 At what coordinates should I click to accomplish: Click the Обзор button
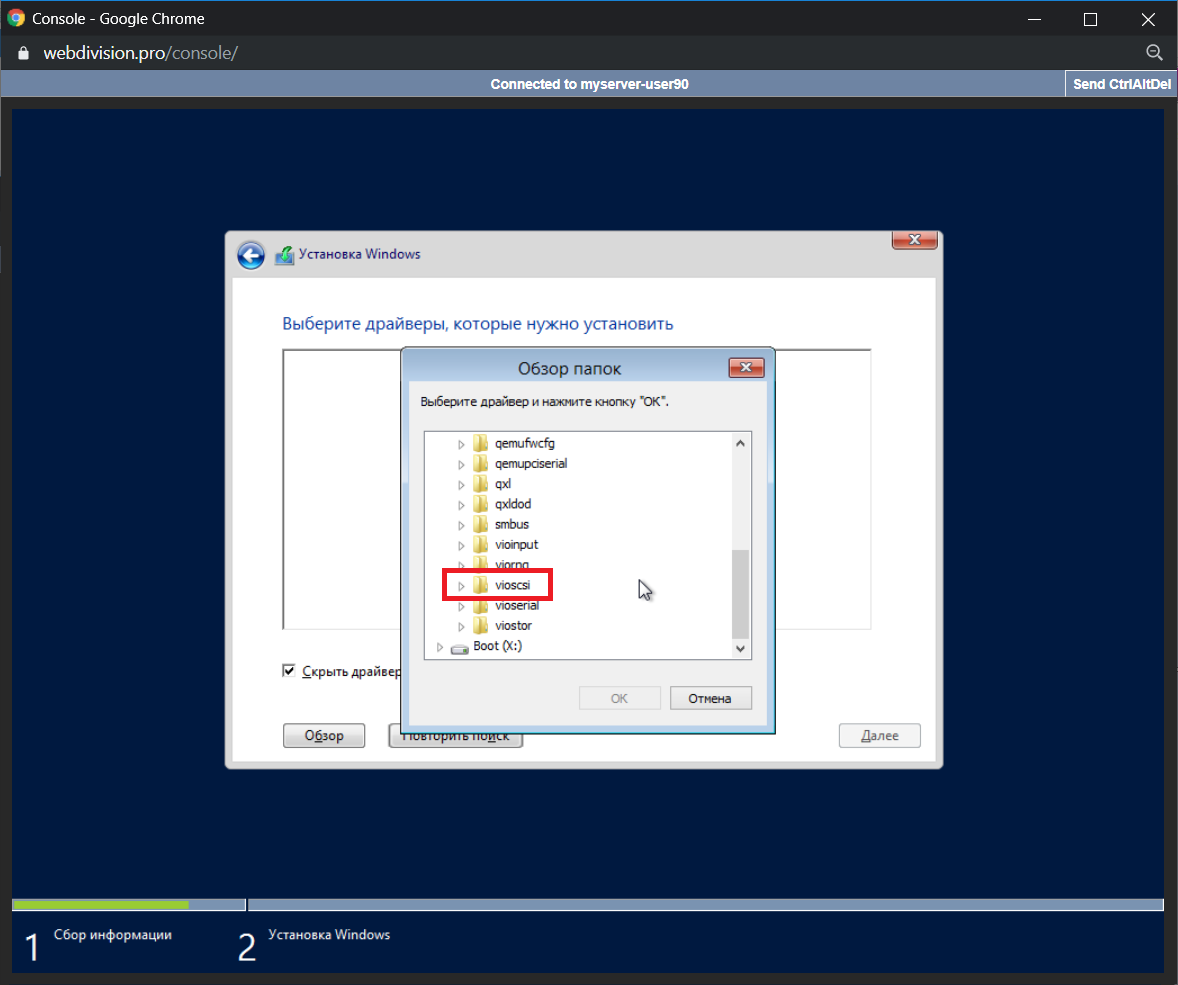click(x=324, y=736)
